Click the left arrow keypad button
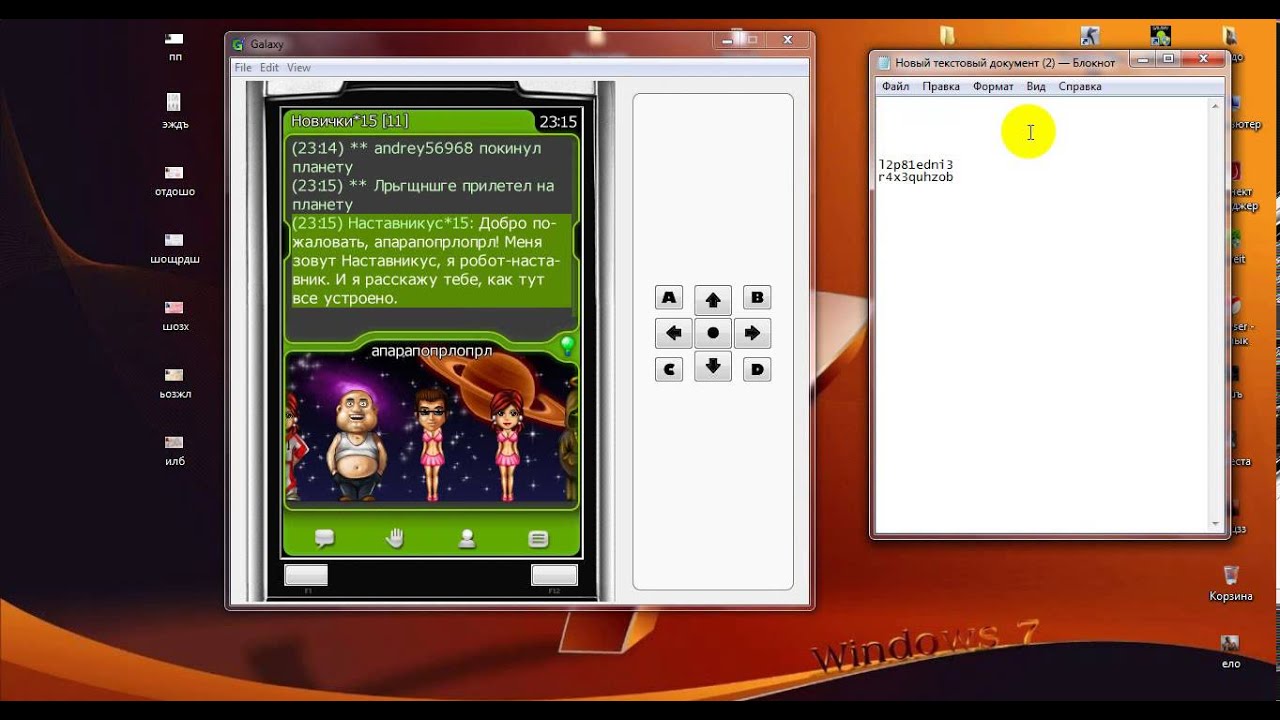This screenshot has width=1280, height=720. [673, 333]
